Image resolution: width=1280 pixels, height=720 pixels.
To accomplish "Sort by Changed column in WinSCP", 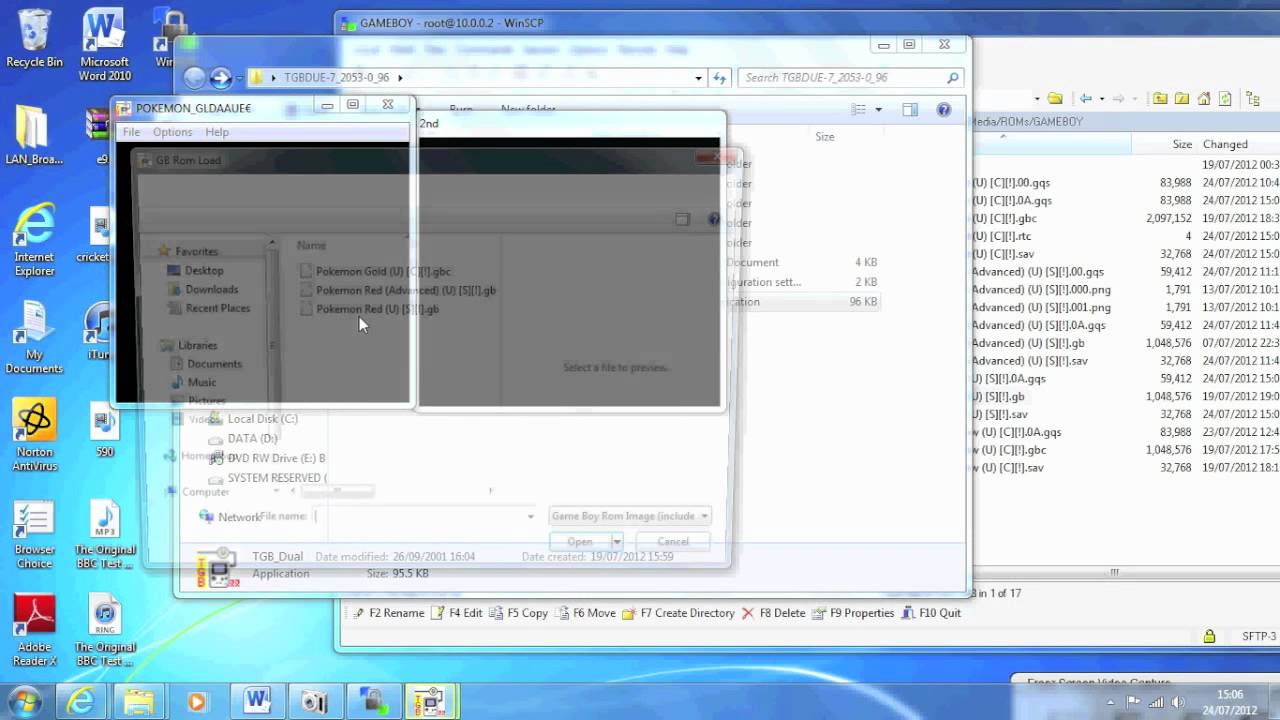I will click(x=1225, y=144).
